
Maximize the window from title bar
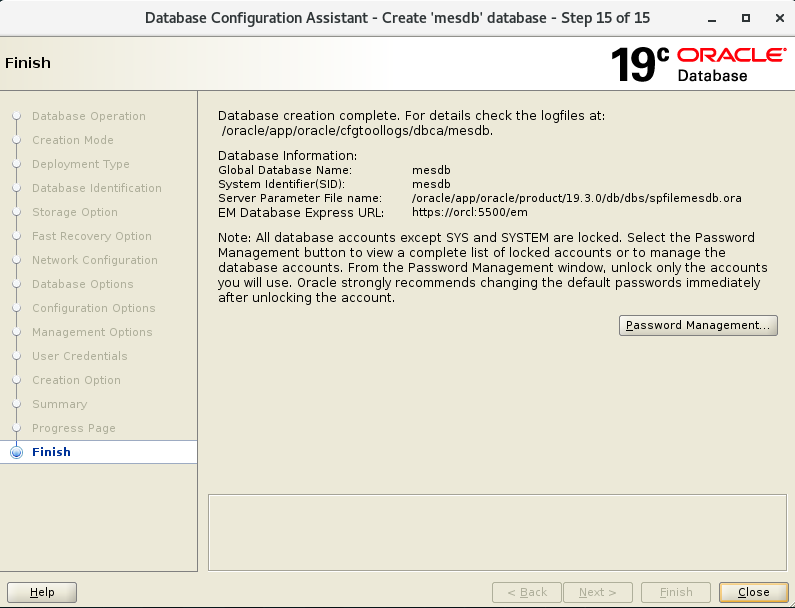pos(746,18)
